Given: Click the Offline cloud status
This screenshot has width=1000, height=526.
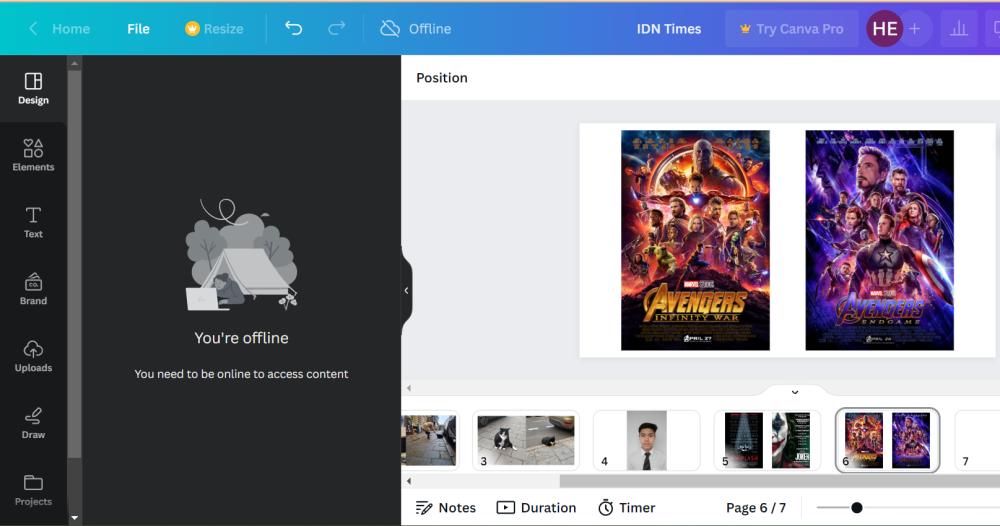Looking at the screenshot, I should coord(416,29).
